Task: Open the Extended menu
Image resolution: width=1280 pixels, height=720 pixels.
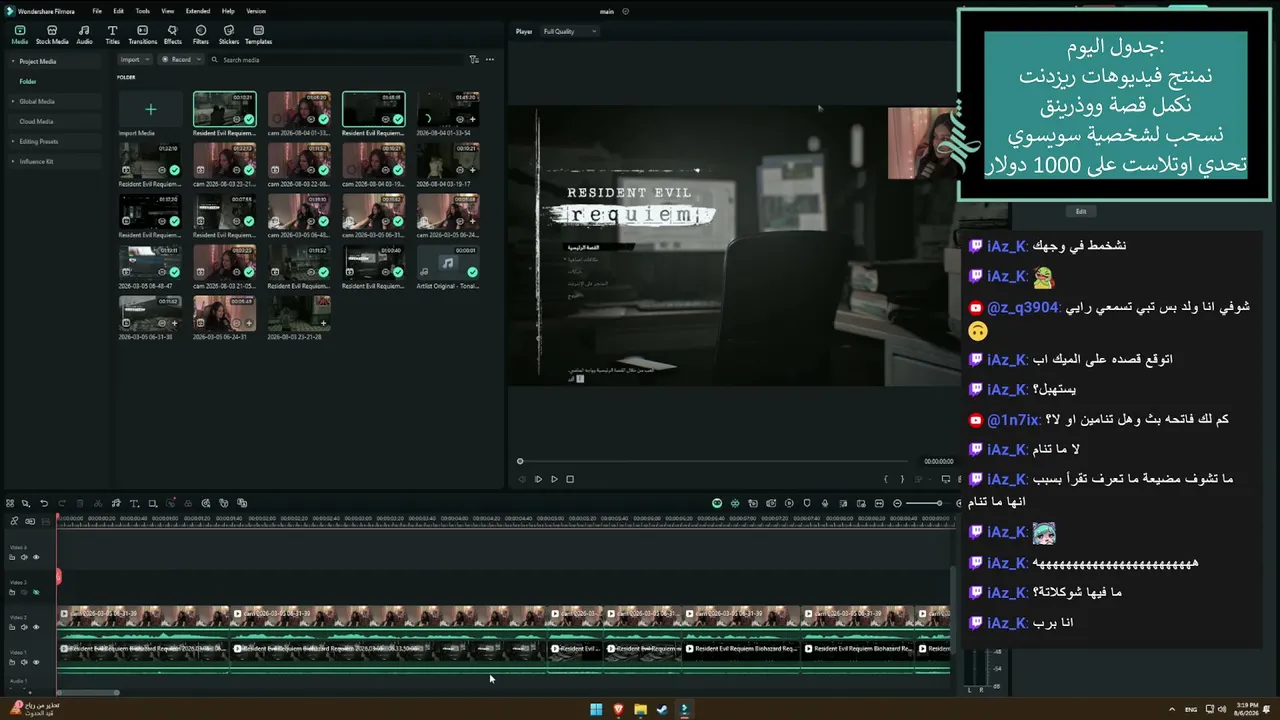Action: [198, 11]
